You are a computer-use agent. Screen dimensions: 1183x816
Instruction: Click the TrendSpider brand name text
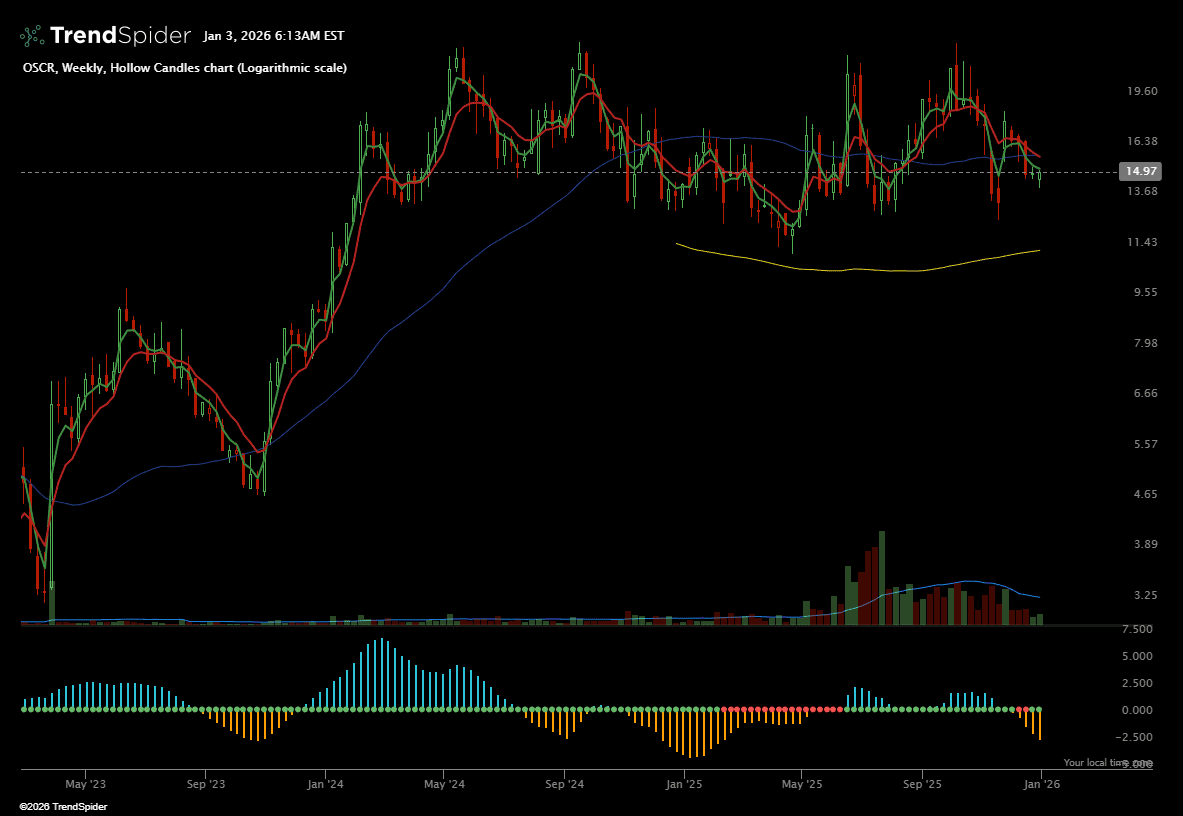(120, 36)
